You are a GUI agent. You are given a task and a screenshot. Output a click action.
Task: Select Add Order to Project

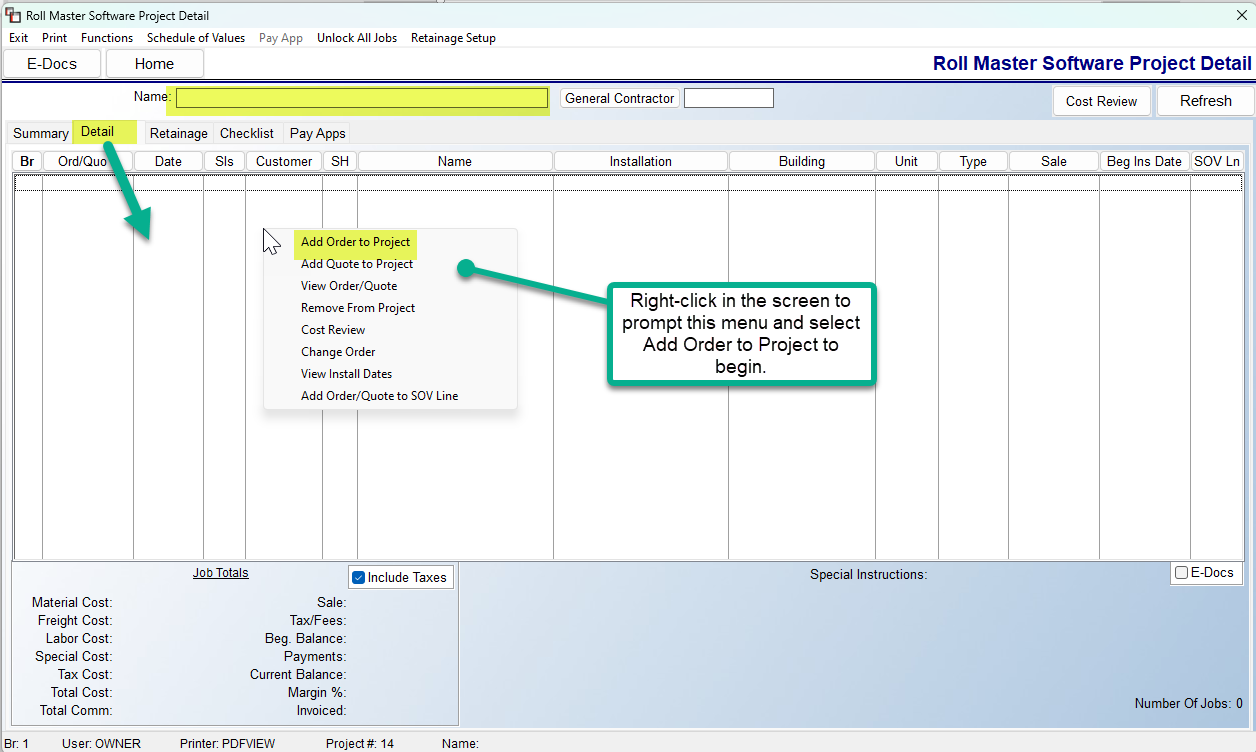point(355,242)
